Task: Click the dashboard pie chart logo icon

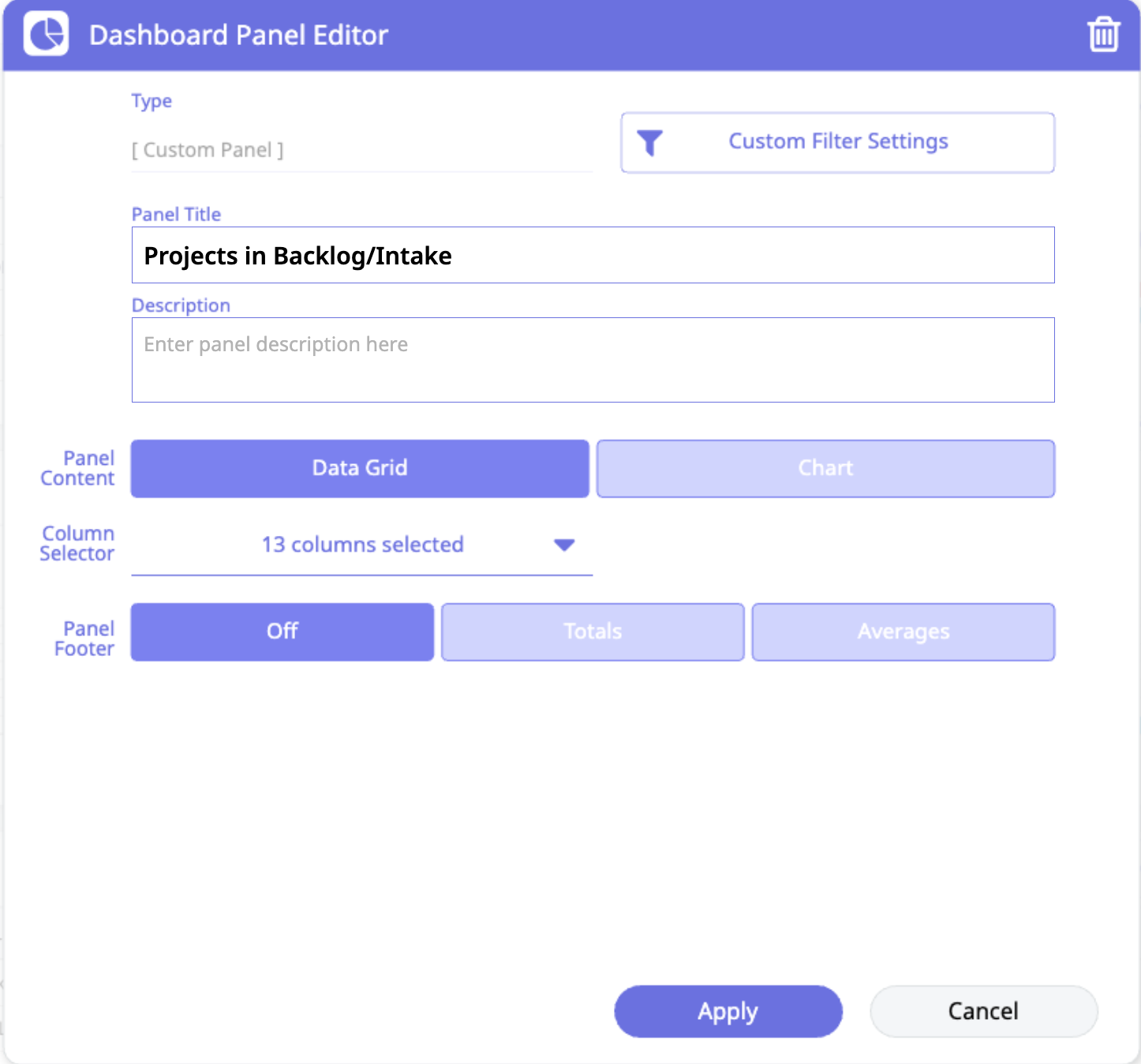Action: pyautogui.click(x=47, y=34)
